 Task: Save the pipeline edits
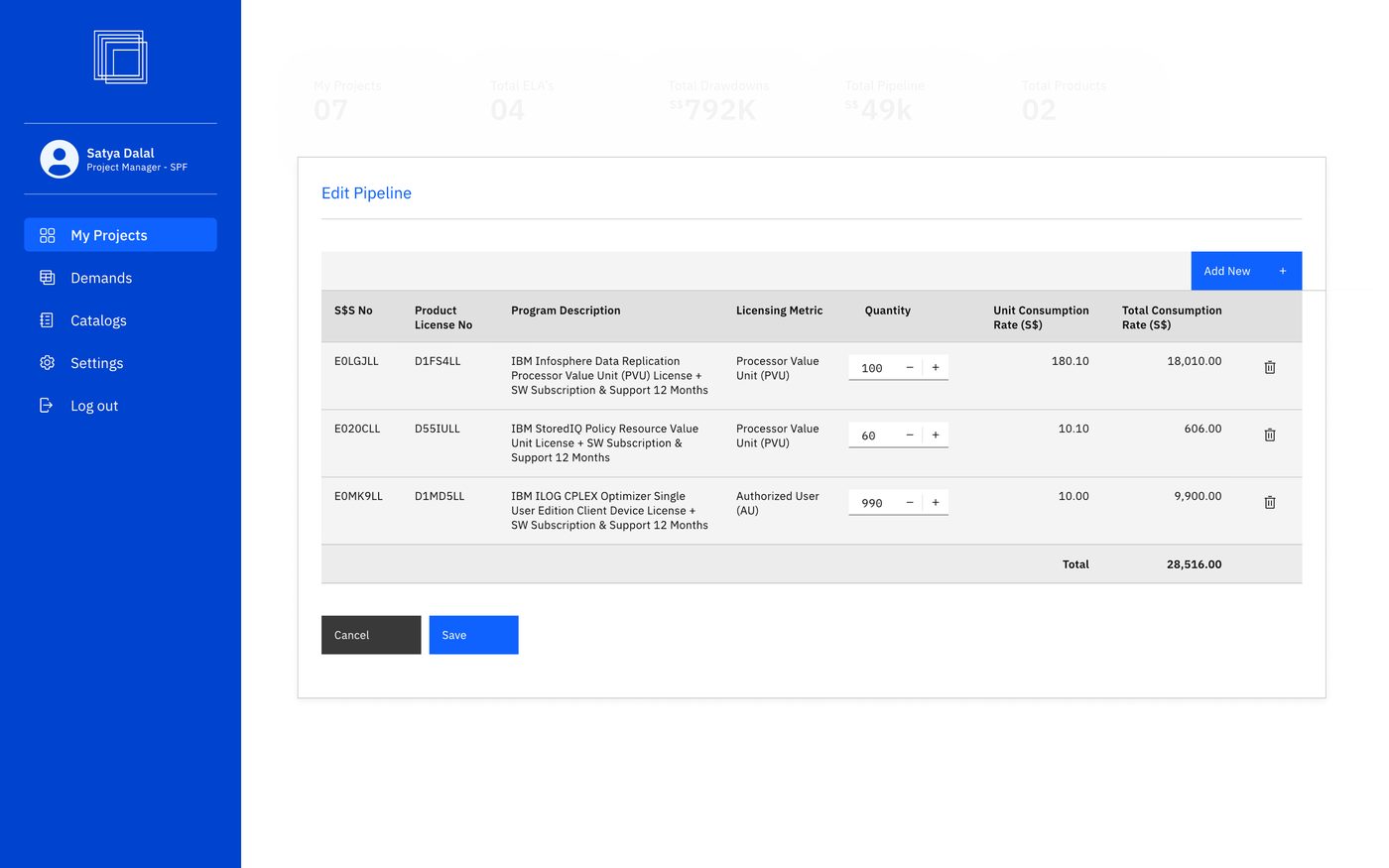pyautogui.click(x=473, y=635)
